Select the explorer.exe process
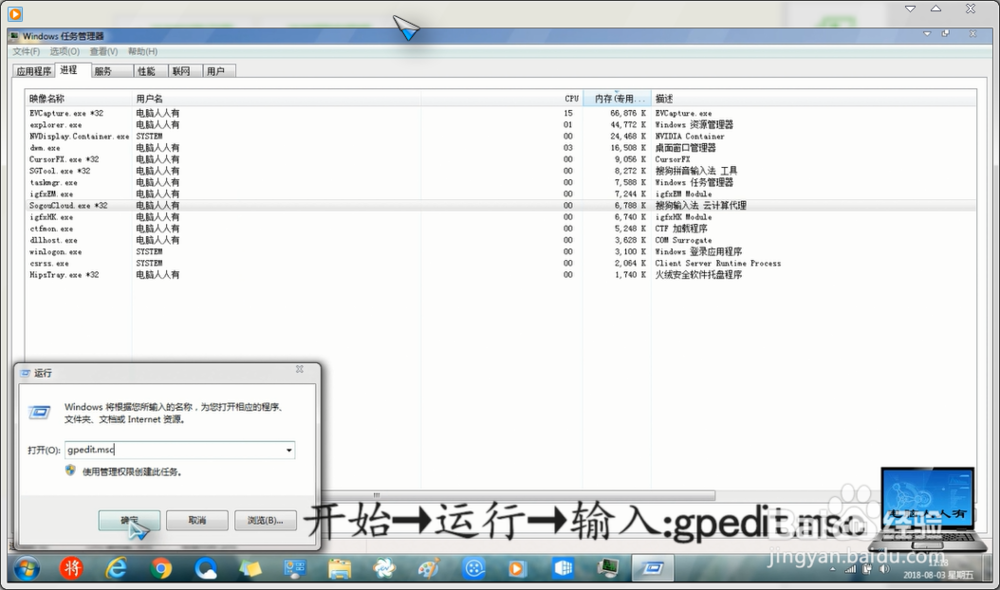This screenshot has height=590, width=1000. (x=500, y=125)
